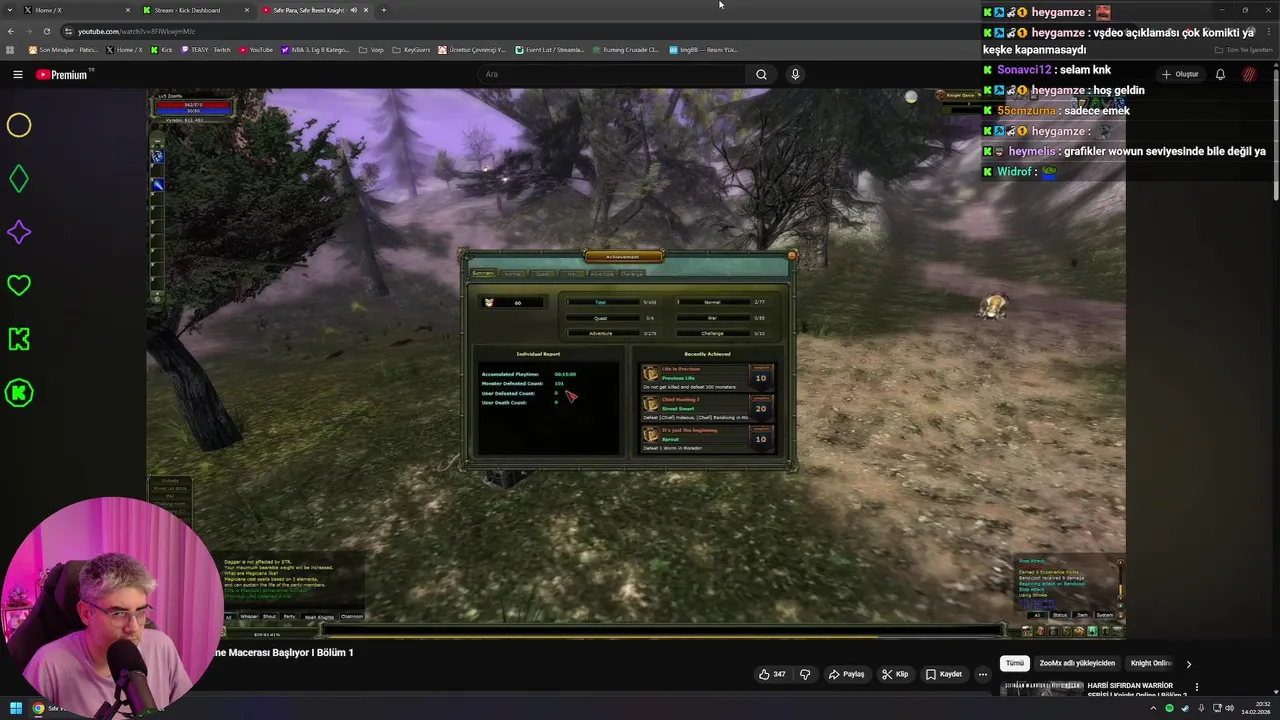Click the YouTube search magnifier button
The height and width of the screenshot is (720, 1280).
(x=761, y=74)
